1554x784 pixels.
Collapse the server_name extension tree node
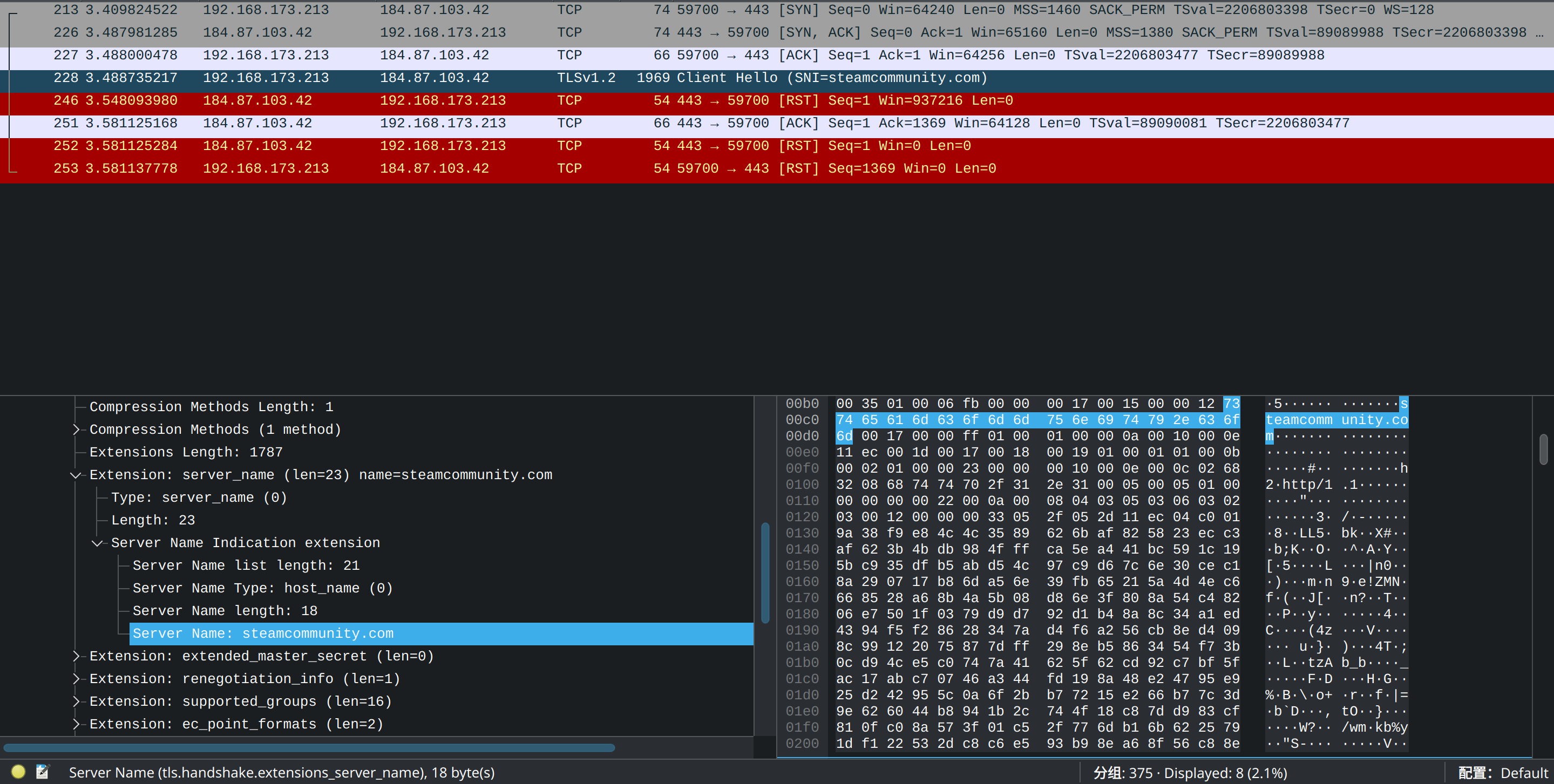coord(76,475)
